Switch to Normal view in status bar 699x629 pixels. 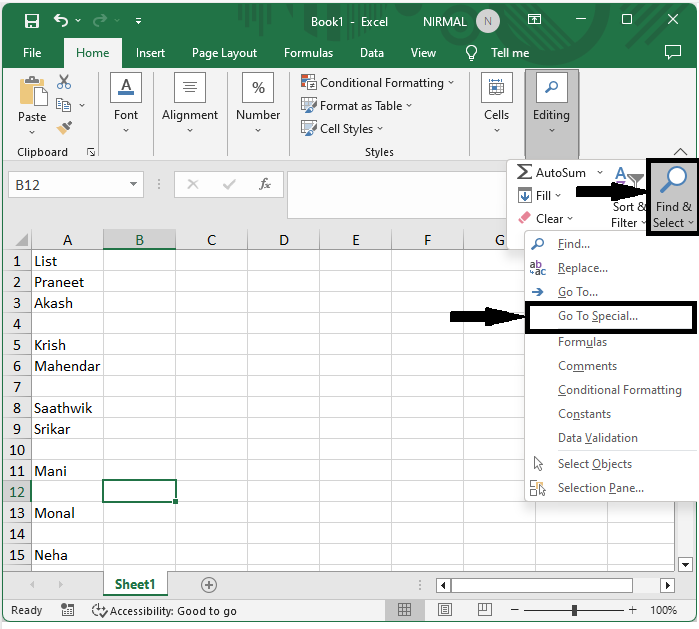pos(404,610)
